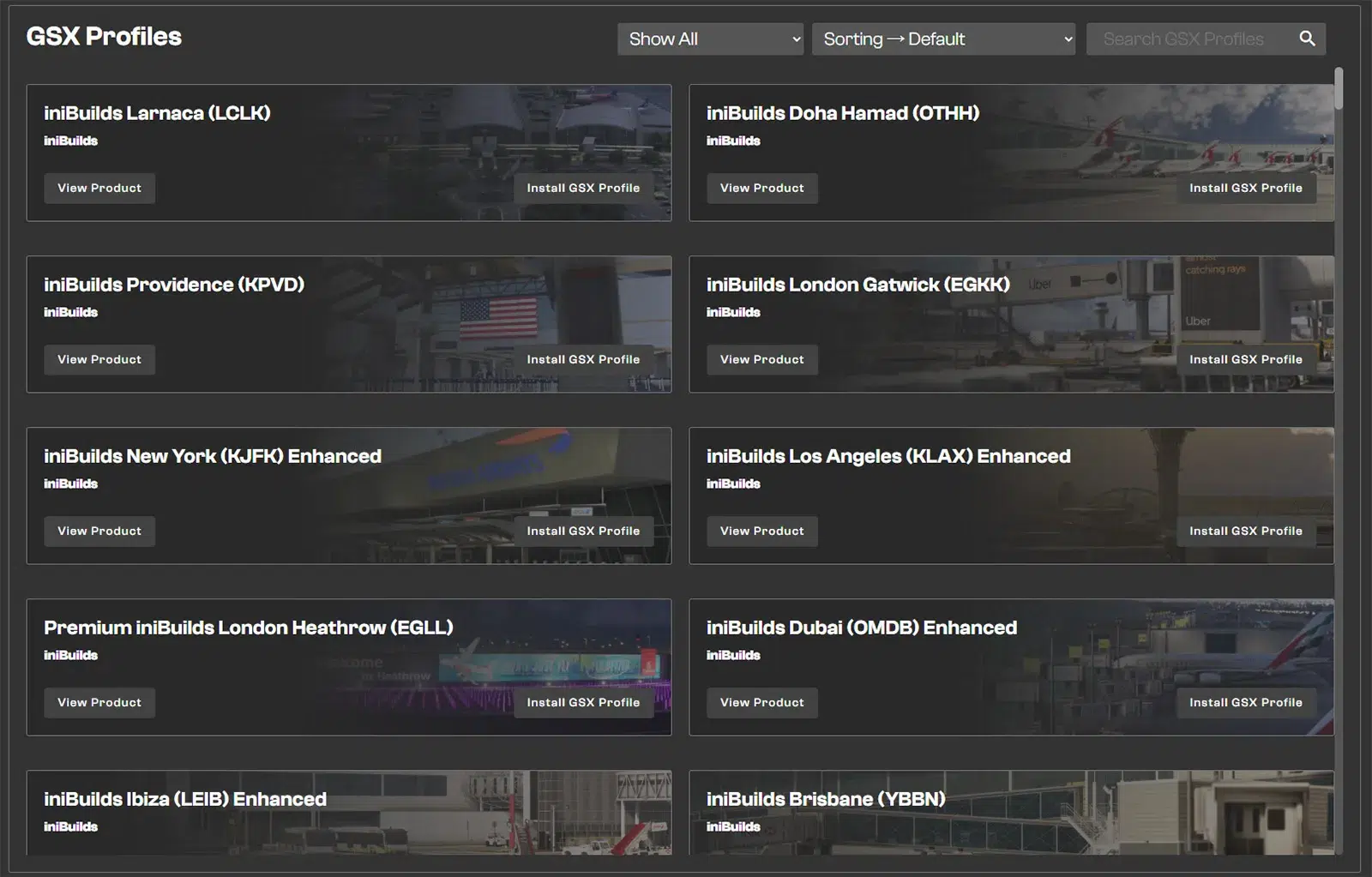Install GSX Profile for Larnaca (LCLK)
The width and height of the screenshot is (1372, 877).
click(583, 188)
